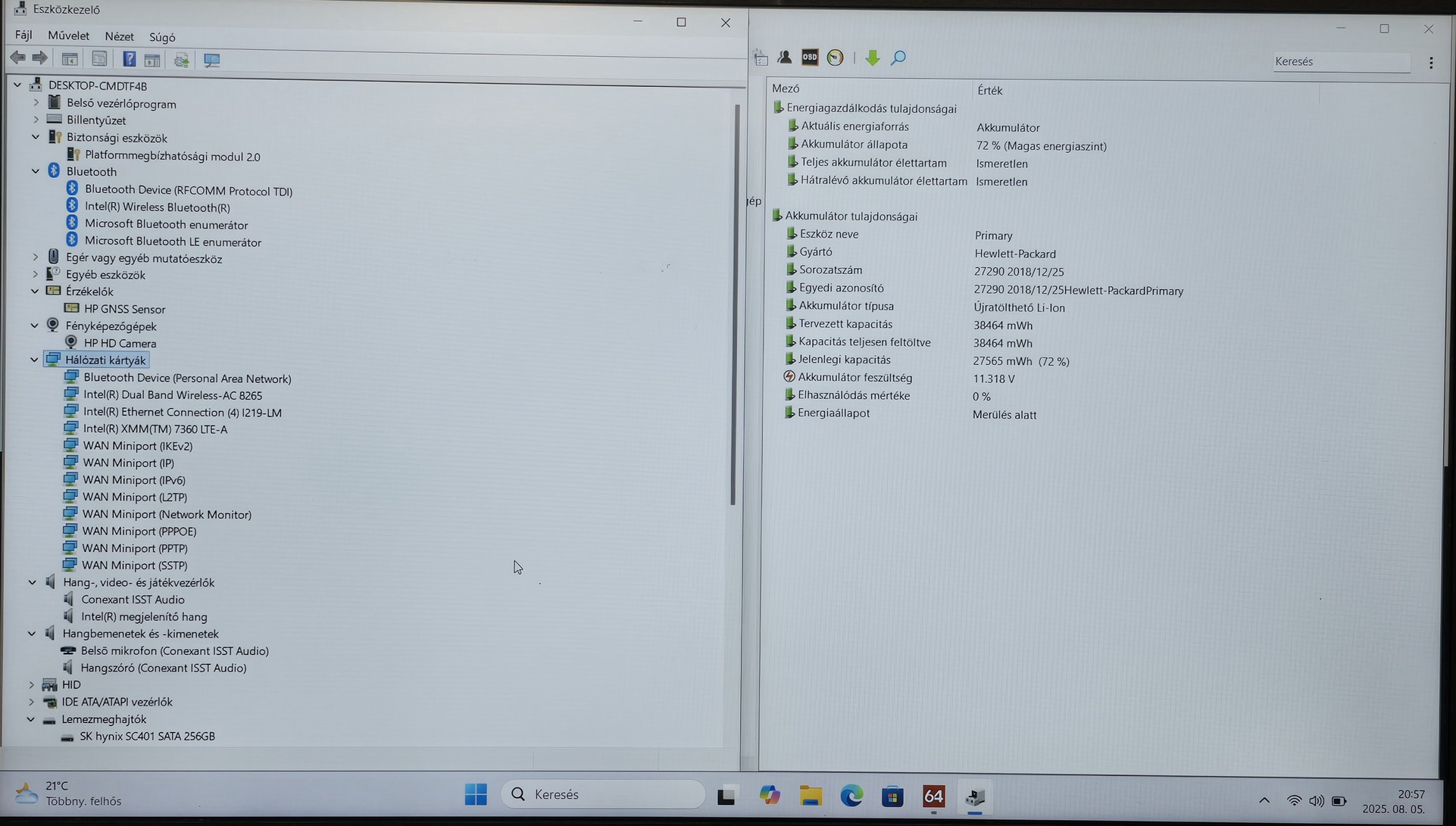This screenshot has height=826, width=1456.
Task: Open the Nézet menu
Action: 119,36
